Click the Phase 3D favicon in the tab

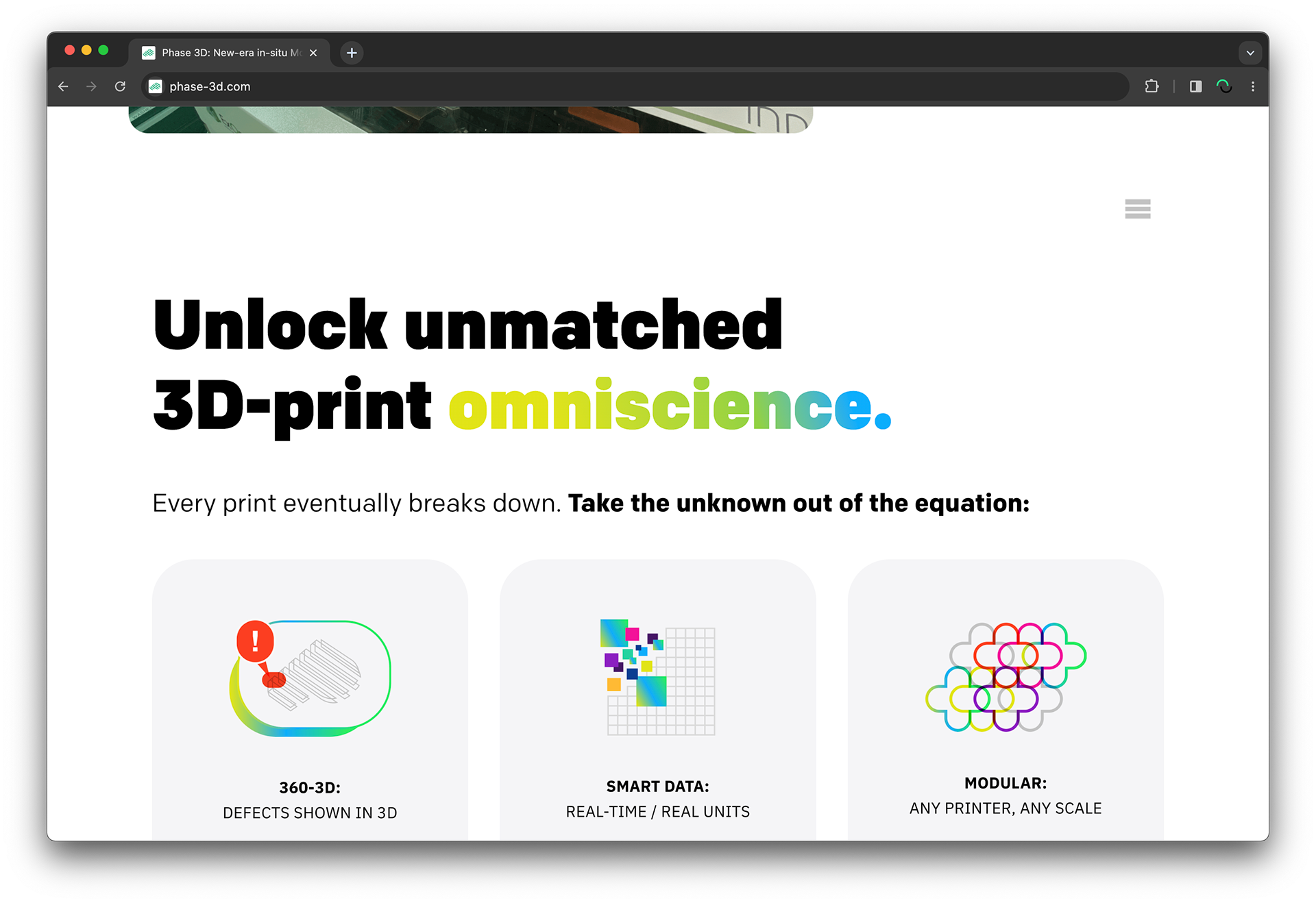click(x=148, y=52)
